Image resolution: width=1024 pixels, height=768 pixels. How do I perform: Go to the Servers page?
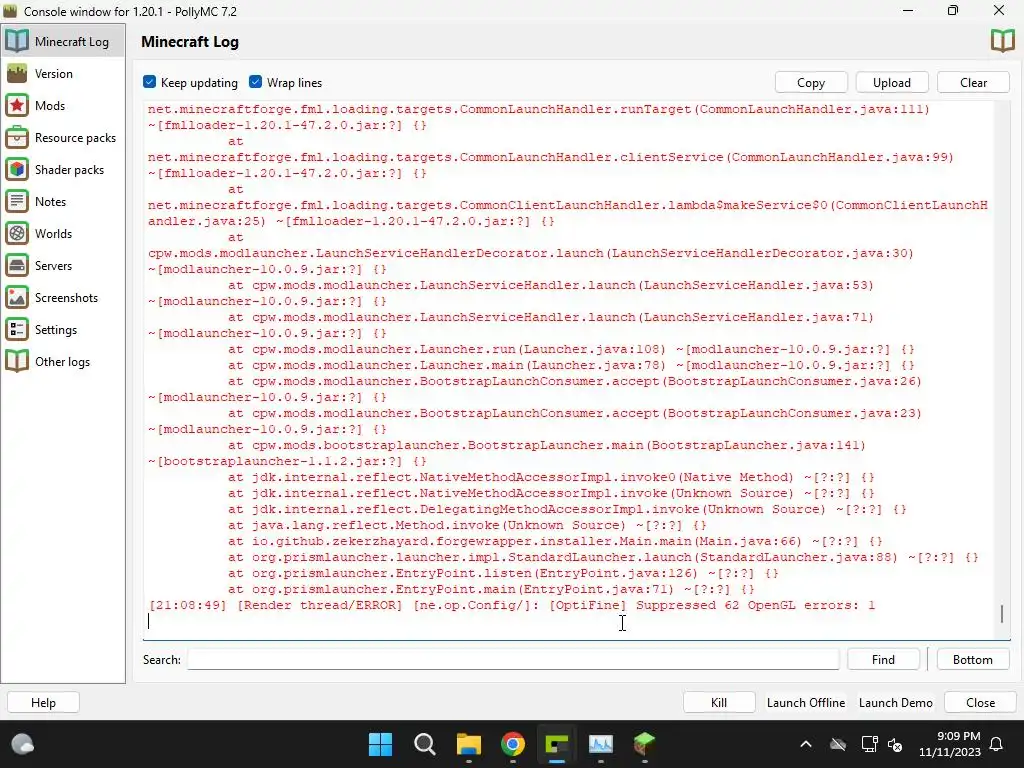coord(63,266)
